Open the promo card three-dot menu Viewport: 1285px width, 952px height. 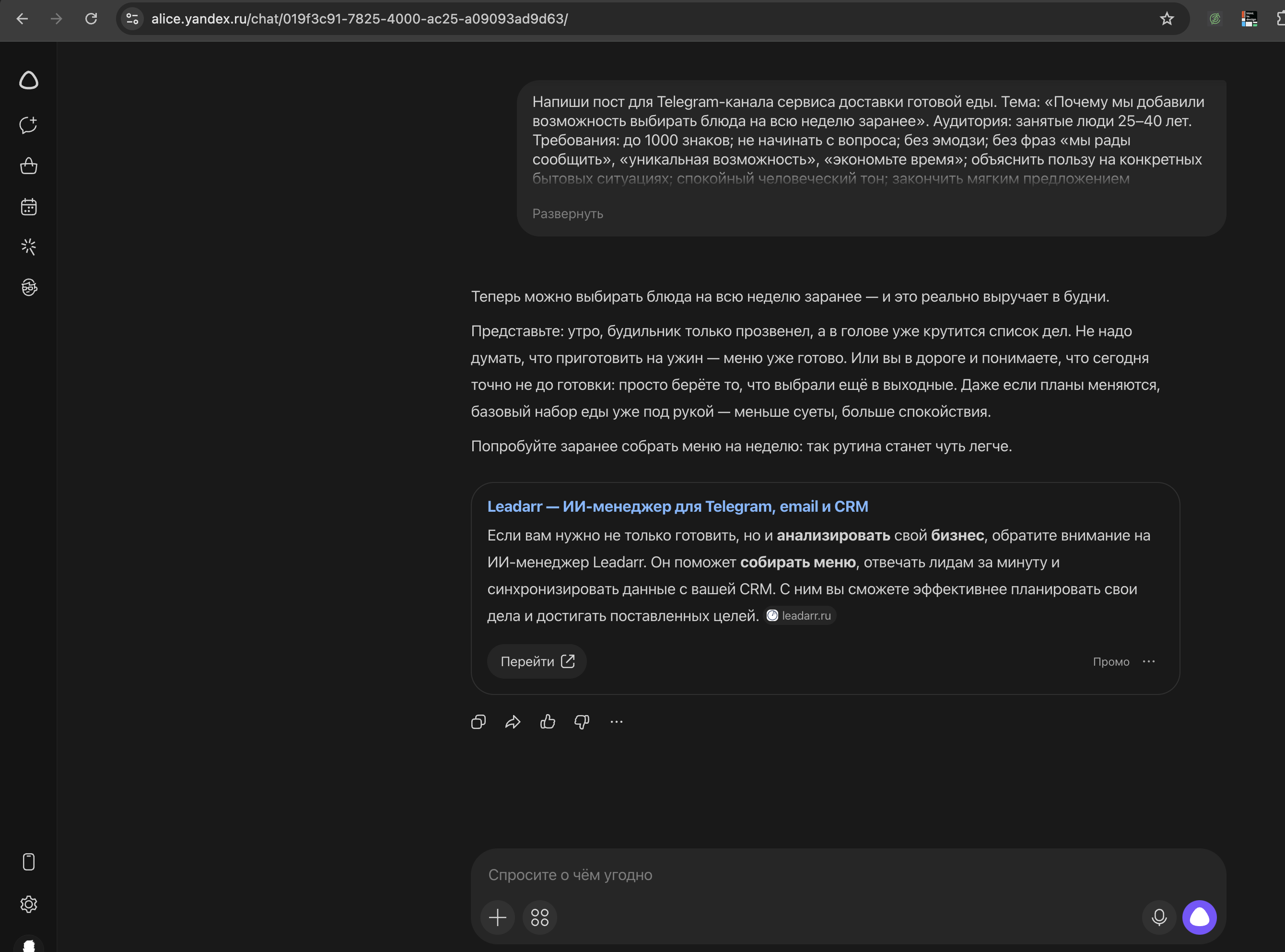1148,661
